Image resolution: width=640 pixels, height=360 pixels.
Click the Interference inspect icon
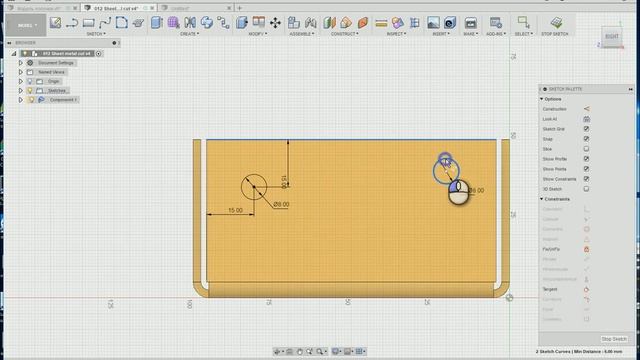click(x=398, y=22)
